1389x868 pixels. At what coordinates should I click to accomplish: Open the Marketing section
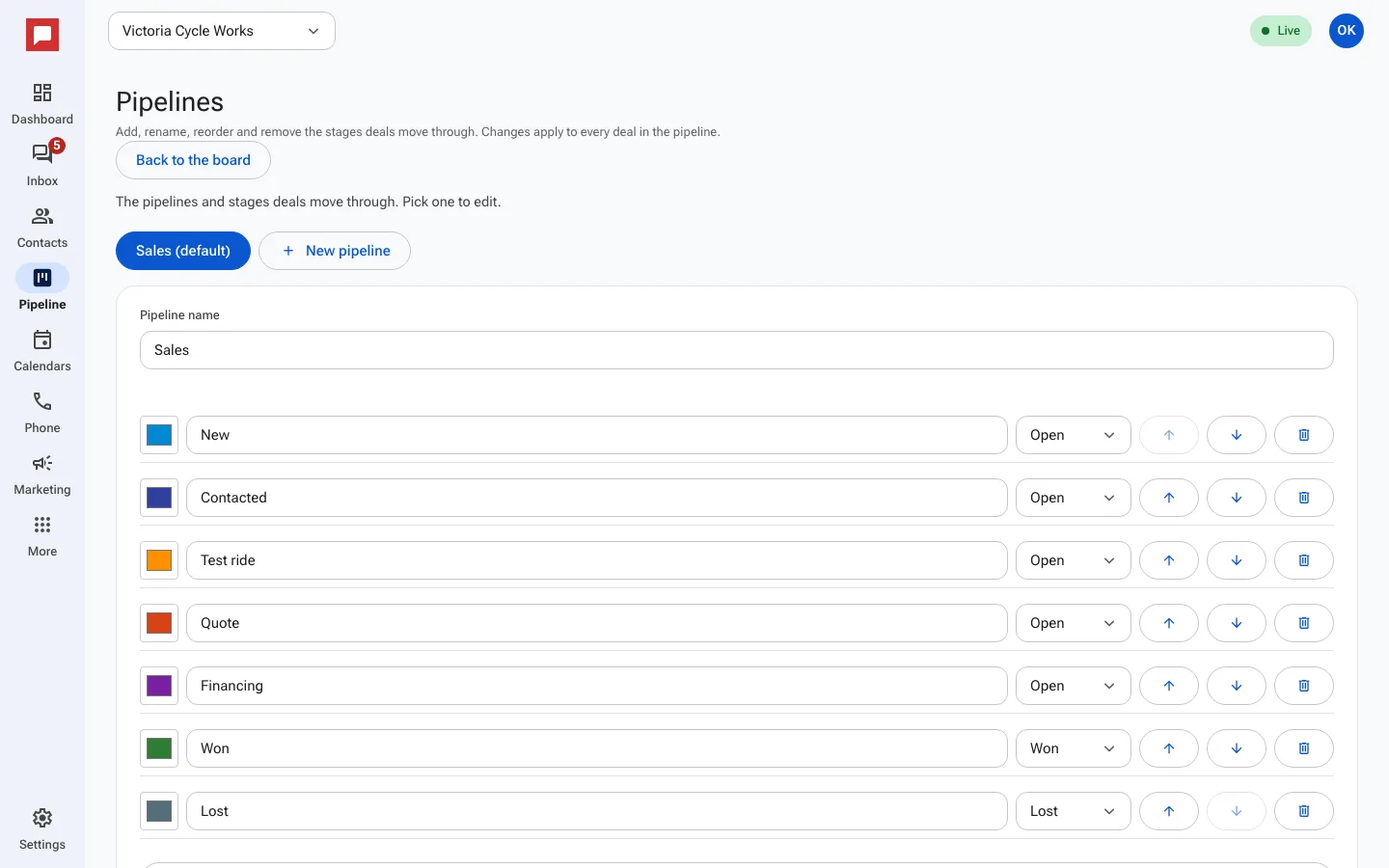tap(42, 475)
